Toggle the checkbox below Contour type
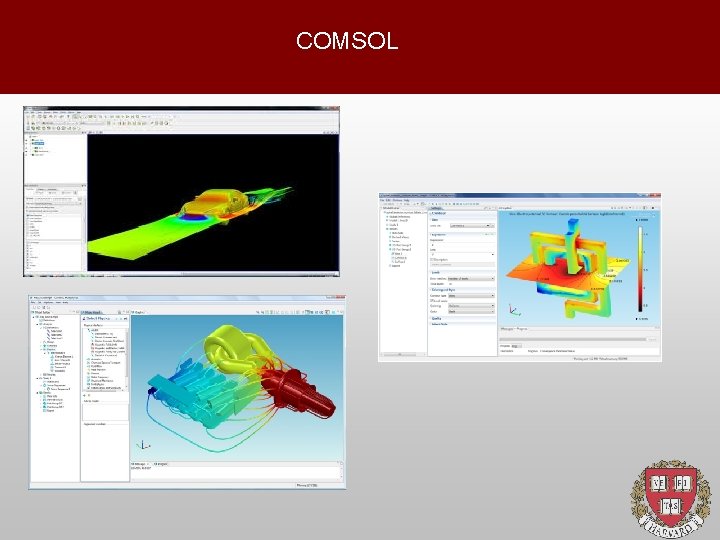720x540 pixels. point(431,301)
